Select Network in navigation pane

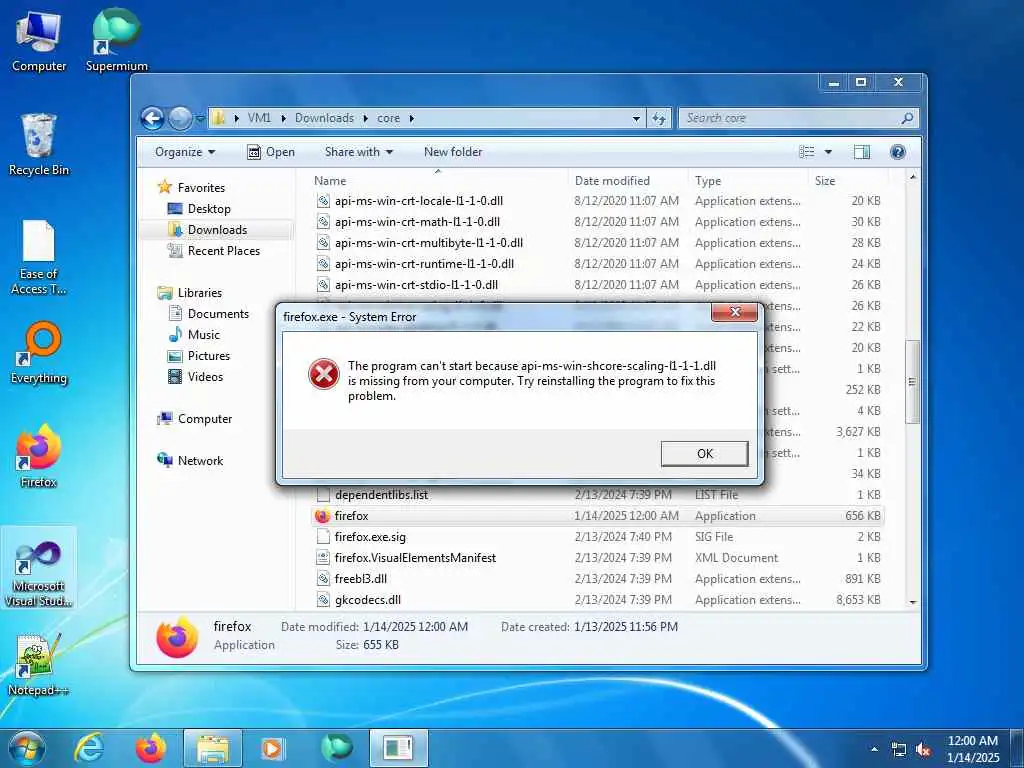pos(200,460)
